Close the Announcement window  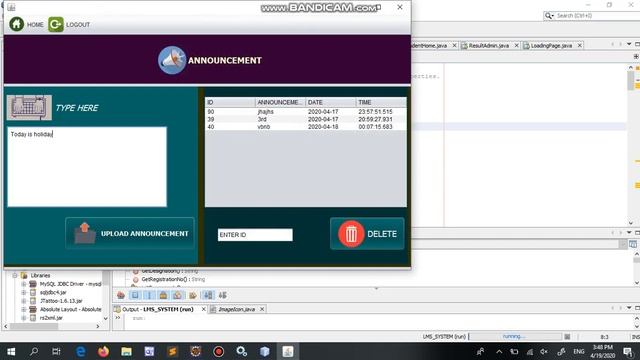click(x=400, y=7)
